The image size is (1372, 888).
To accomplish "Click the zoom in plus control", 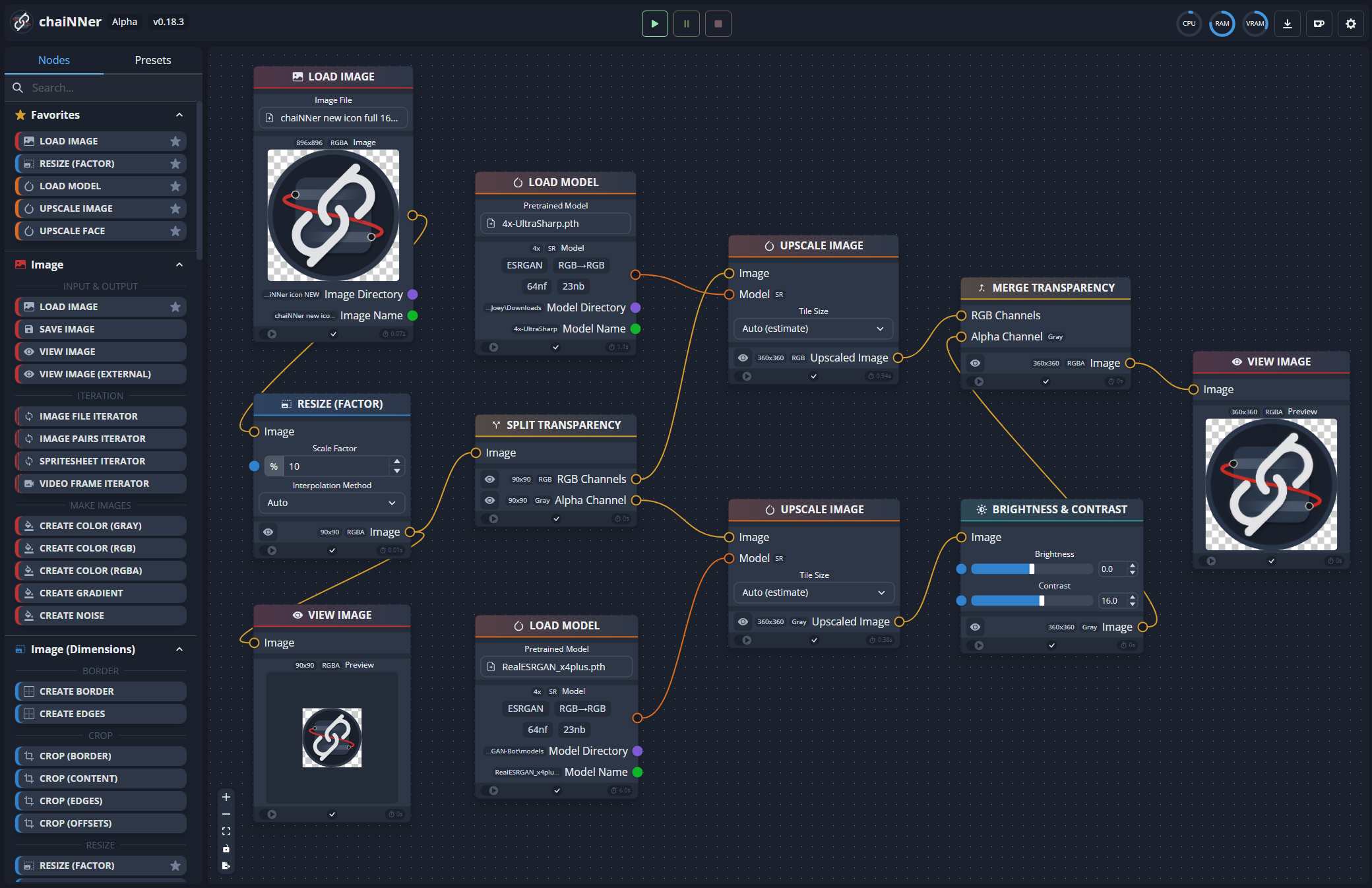I will 226,797.
